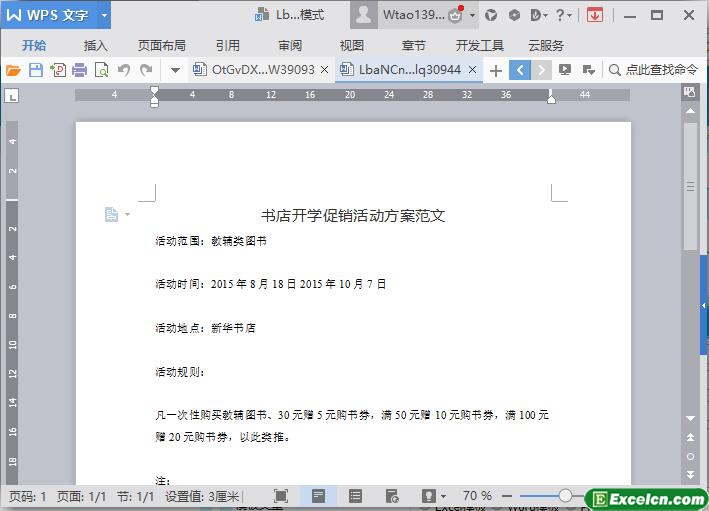709x511 pixels.
Task: Expand the user account dropdown arrow
Action: click(472, 15)
